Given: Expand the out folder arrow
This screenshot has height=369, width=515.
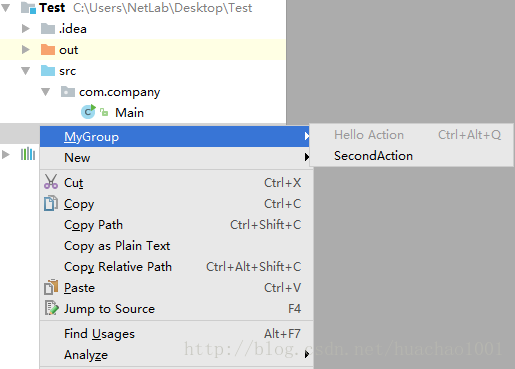Looking at the screenshot, I should [26, 50].
